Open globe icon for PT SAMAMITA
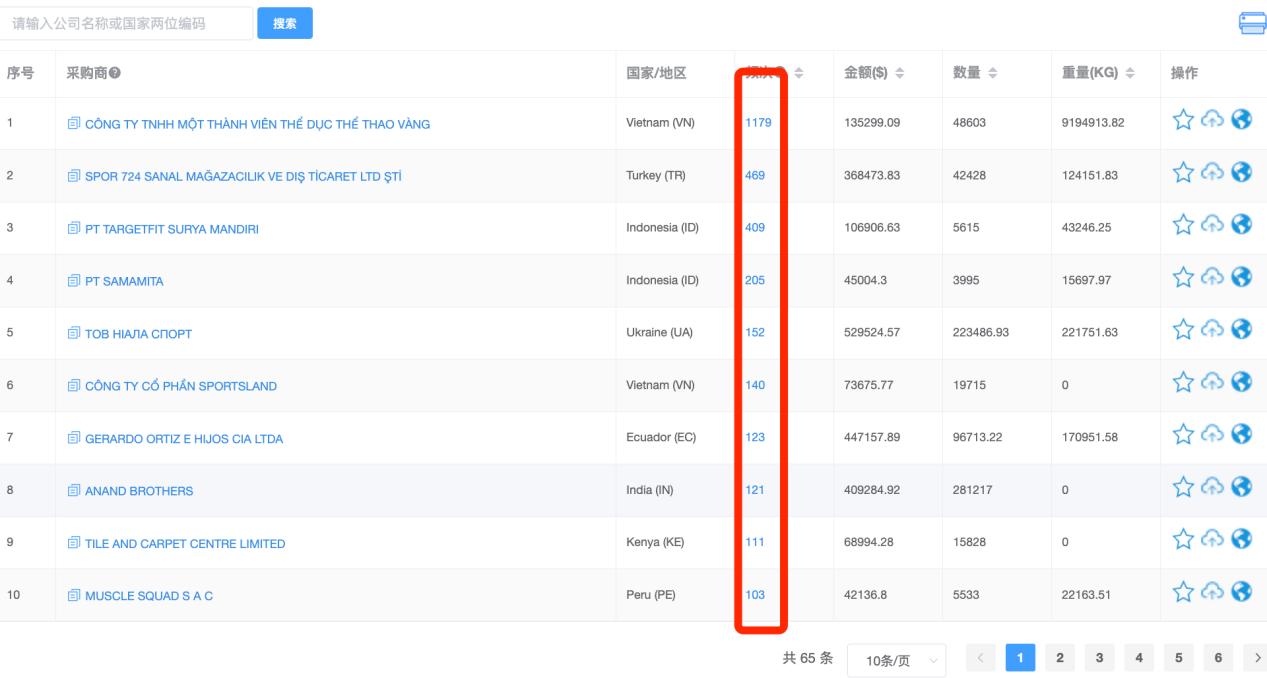The height and width of the screenshot is (678, 1267). [1243, 277]
